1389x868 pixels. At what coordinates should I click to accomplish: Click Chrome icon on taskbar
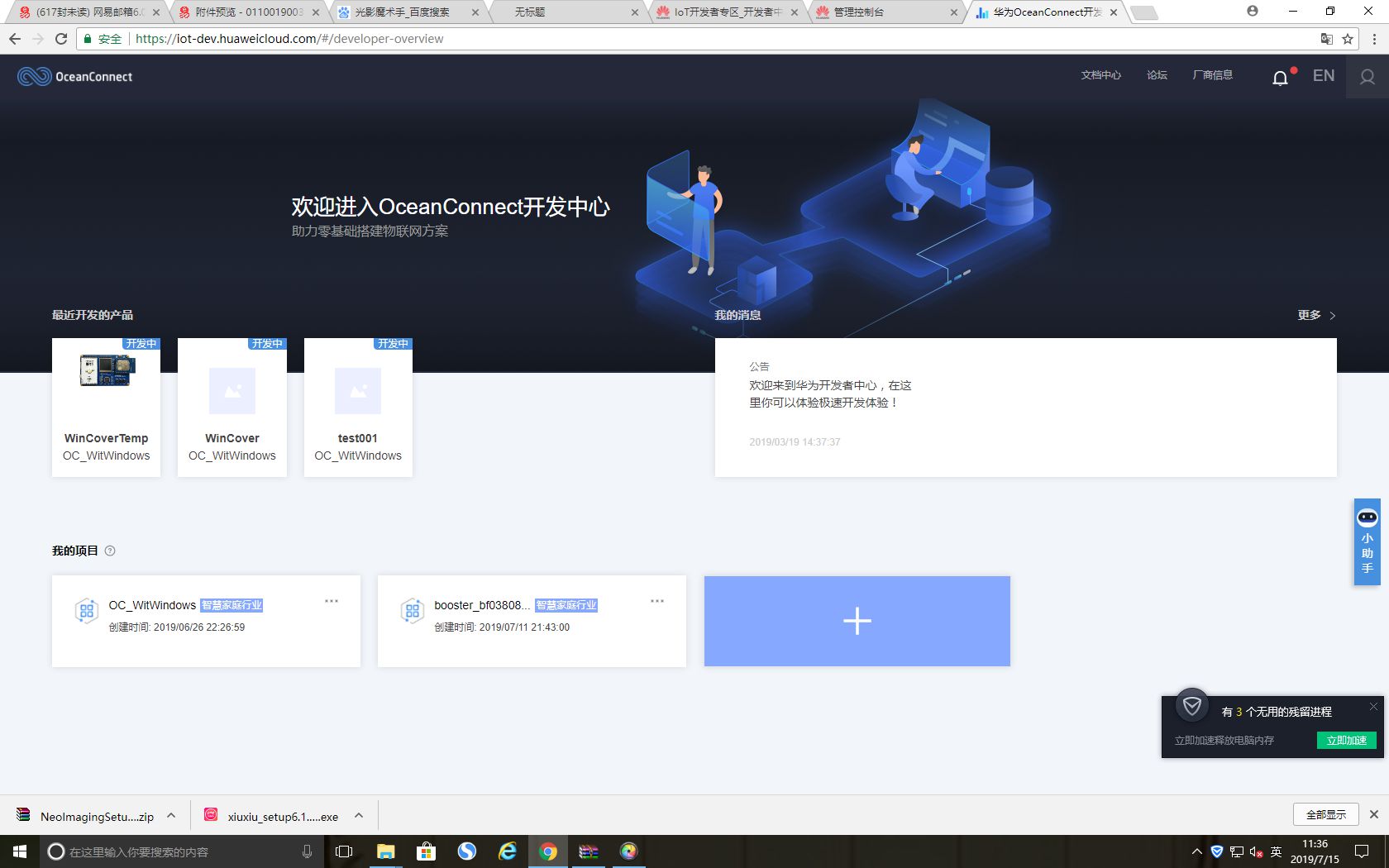coord(548,851)
